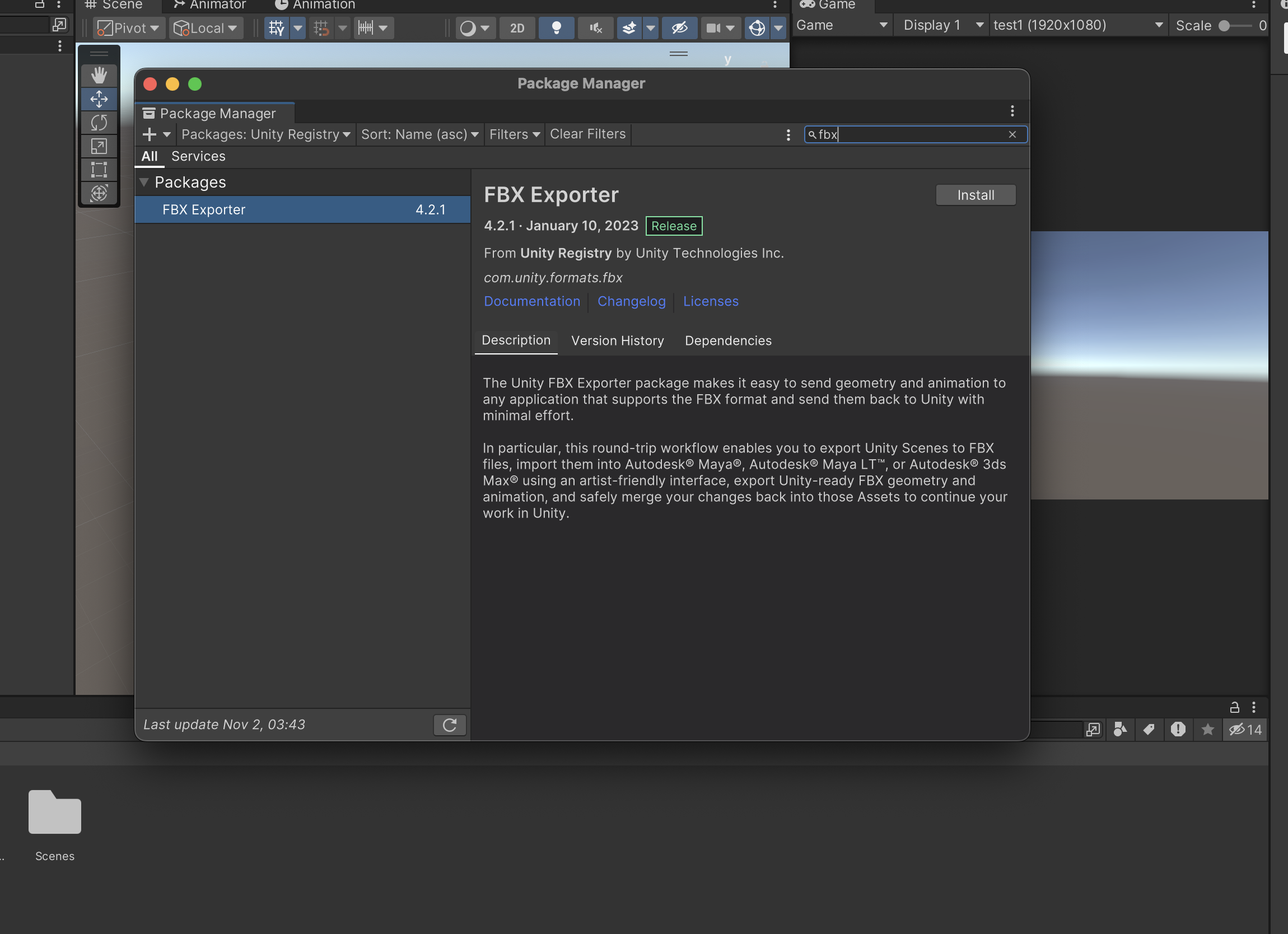Screen dimensions: 1288x934
Task: Open Game view mode dropdown
Action: 842,26
